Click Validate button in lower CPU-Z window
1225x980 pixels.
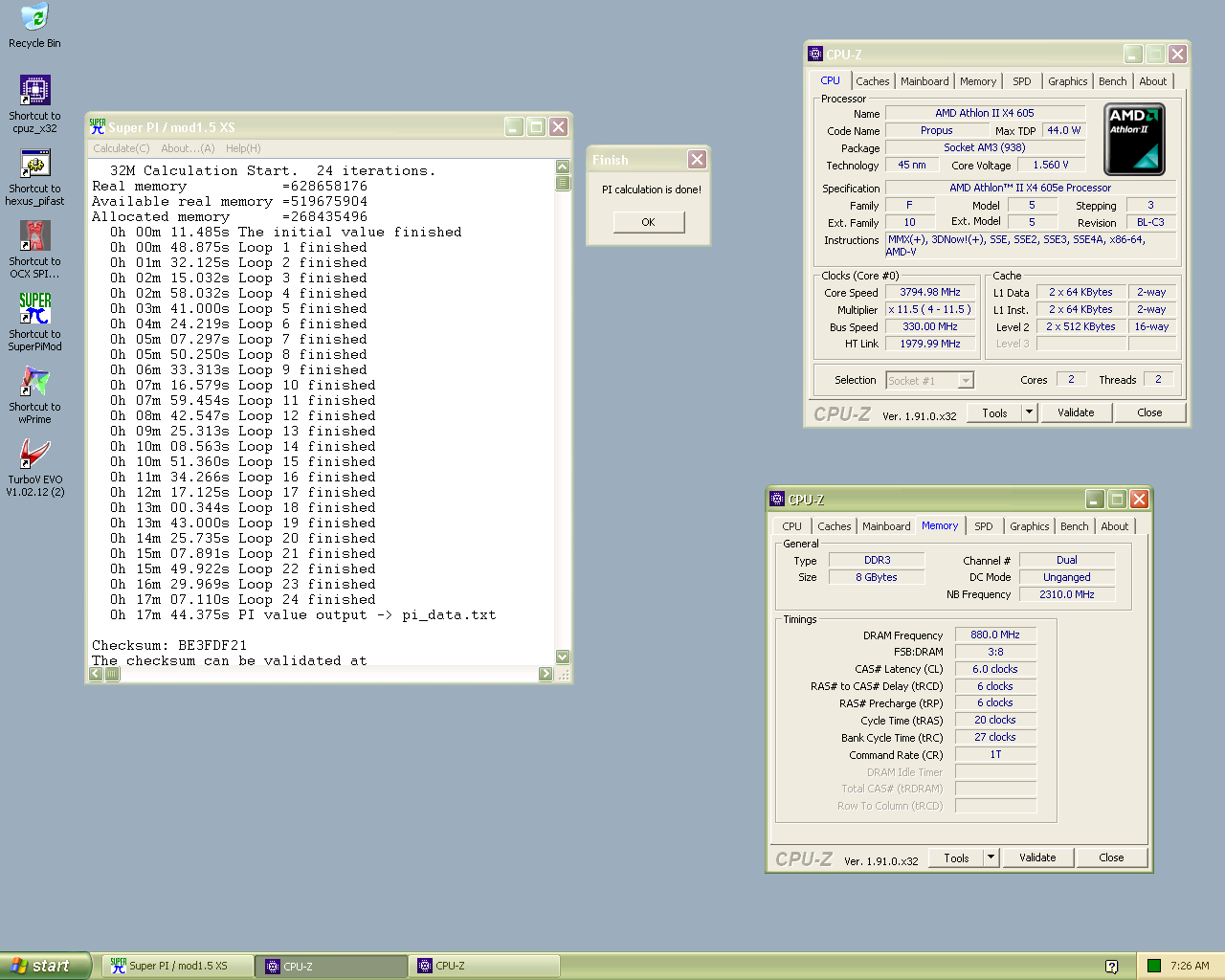coord(1037,857)
